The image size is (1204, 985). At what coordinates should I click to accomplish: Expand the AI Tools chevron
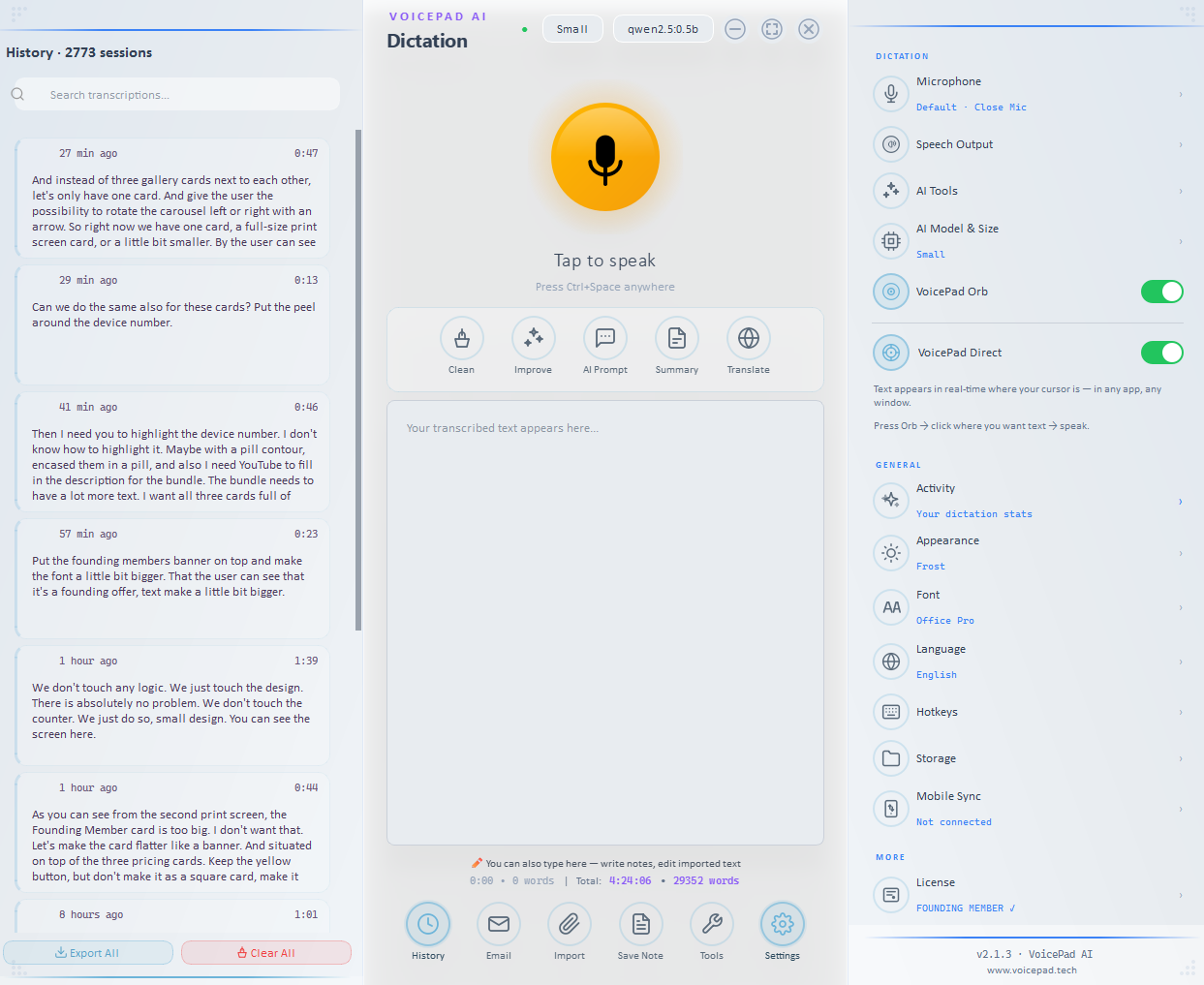1181,191
